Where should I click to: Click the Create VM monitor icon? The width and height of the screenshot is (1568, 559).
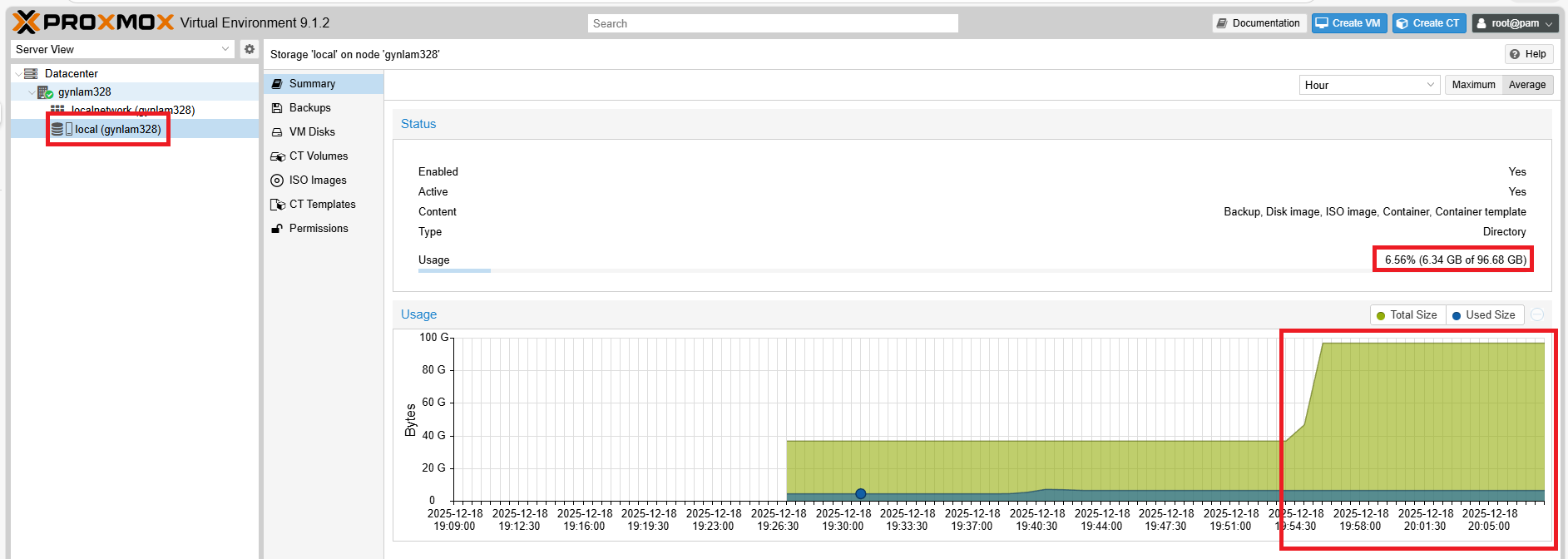(x=1322, y=23)
